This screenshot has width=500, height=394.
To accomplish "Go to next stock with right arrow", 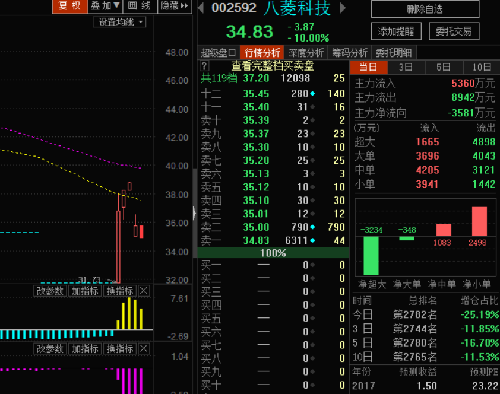I will [x=343, y=8].
